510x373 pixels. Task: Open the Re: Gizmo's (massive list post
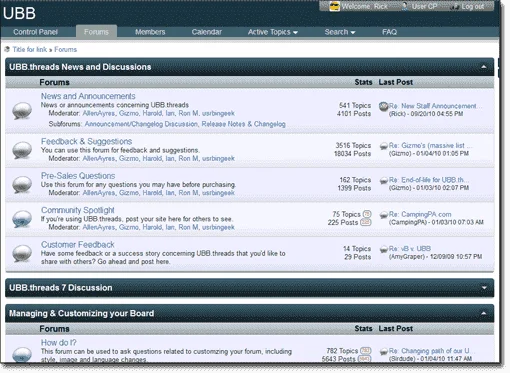coord(430,145)
